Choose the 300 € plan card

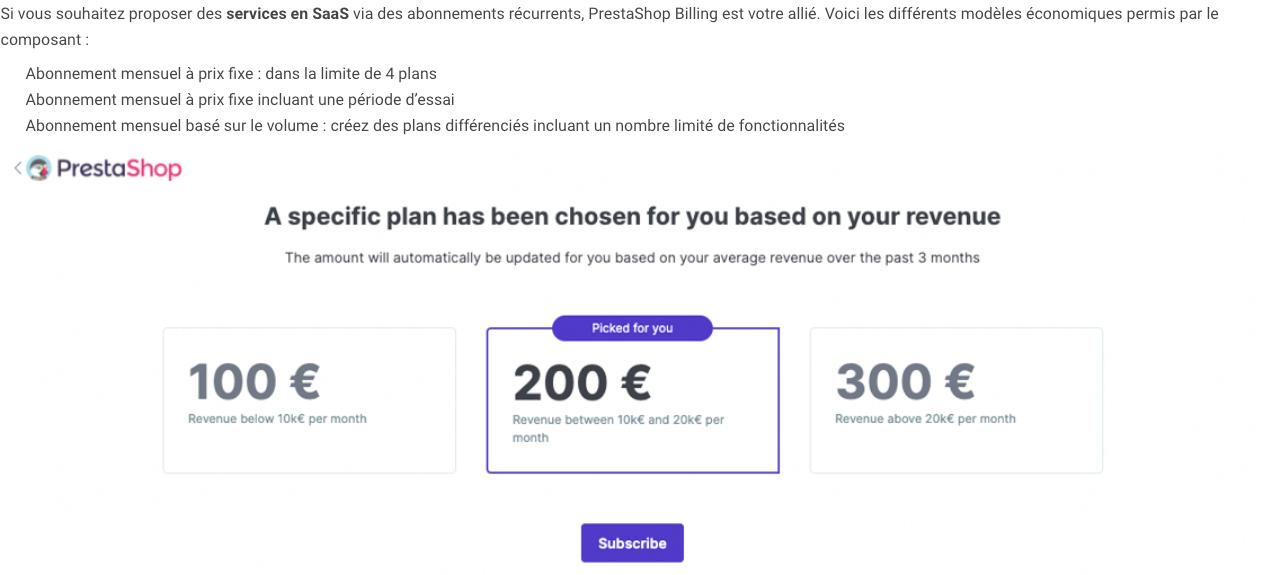pyautogui.click(x=955, y=400)
